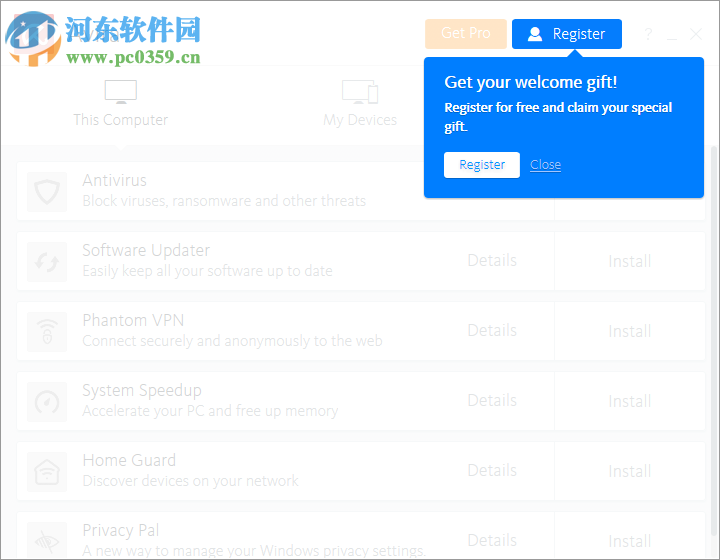Click the Antivirus shield icon
The width and height of the screenshot is (720, 560).
point(47,192)
